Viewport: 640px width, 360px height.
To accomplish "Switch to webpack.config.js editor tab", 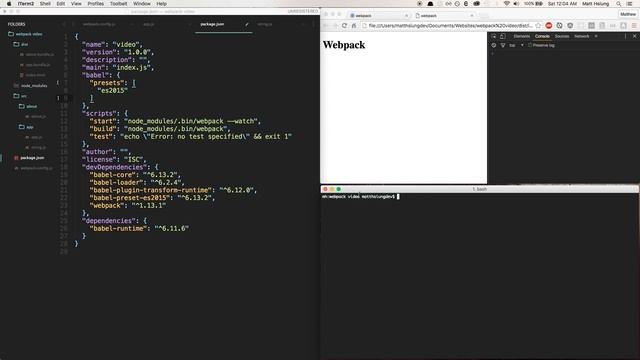I will coord(99,24).
